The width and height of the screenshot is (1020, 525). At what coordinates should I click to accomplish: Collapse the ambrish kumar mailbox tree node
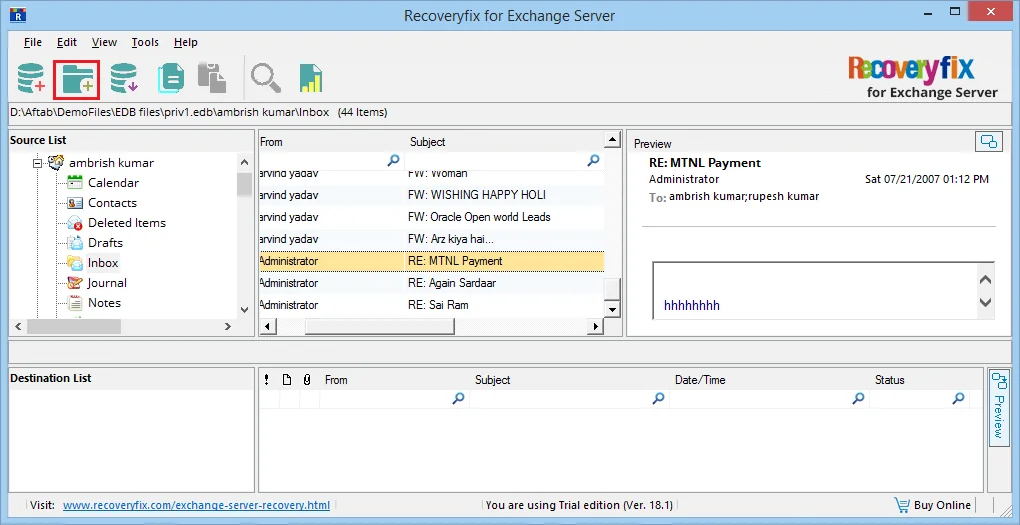[38, 163]
